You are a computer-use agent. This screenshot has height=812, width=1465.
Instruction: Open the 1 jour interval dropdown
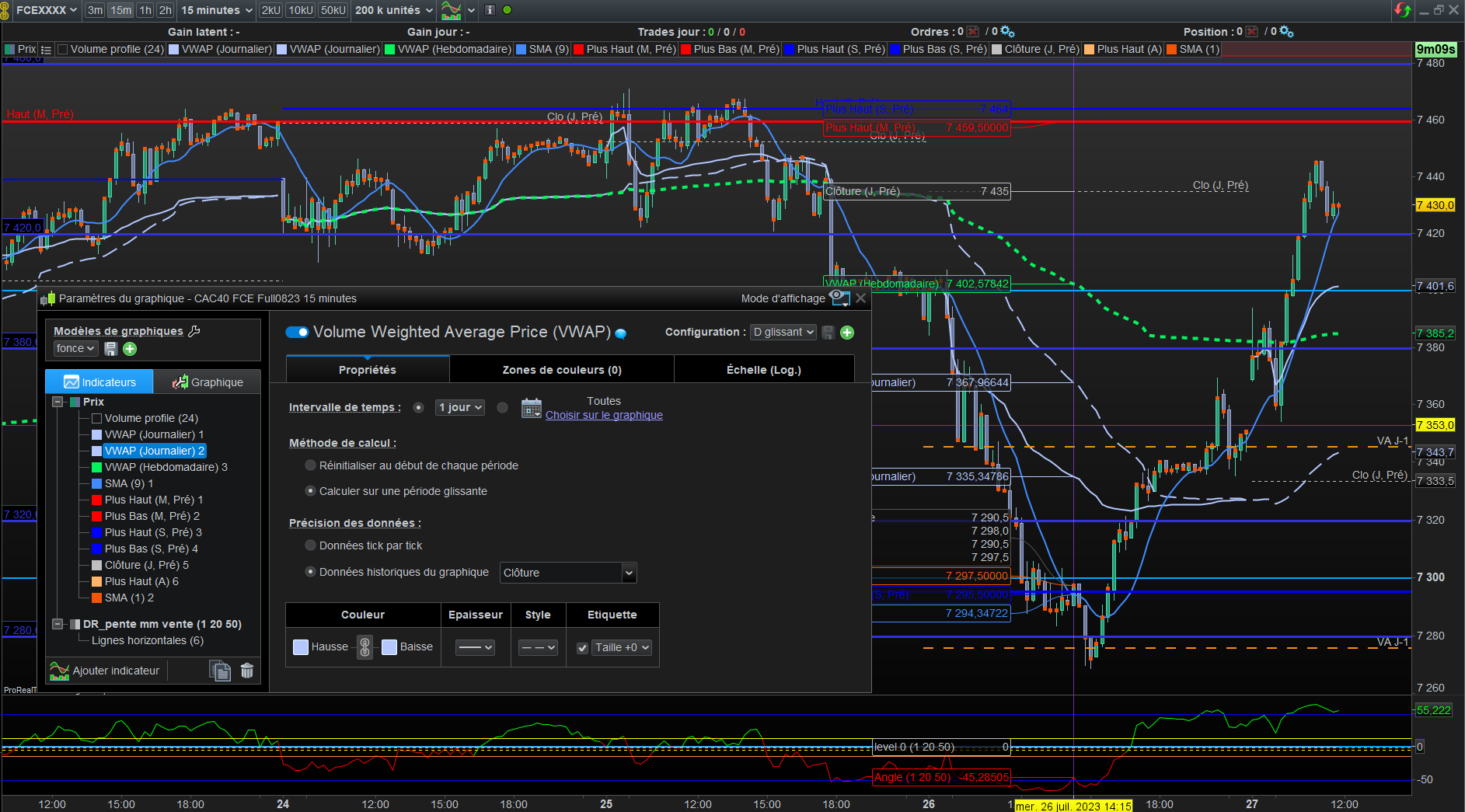tap(460, 407)
